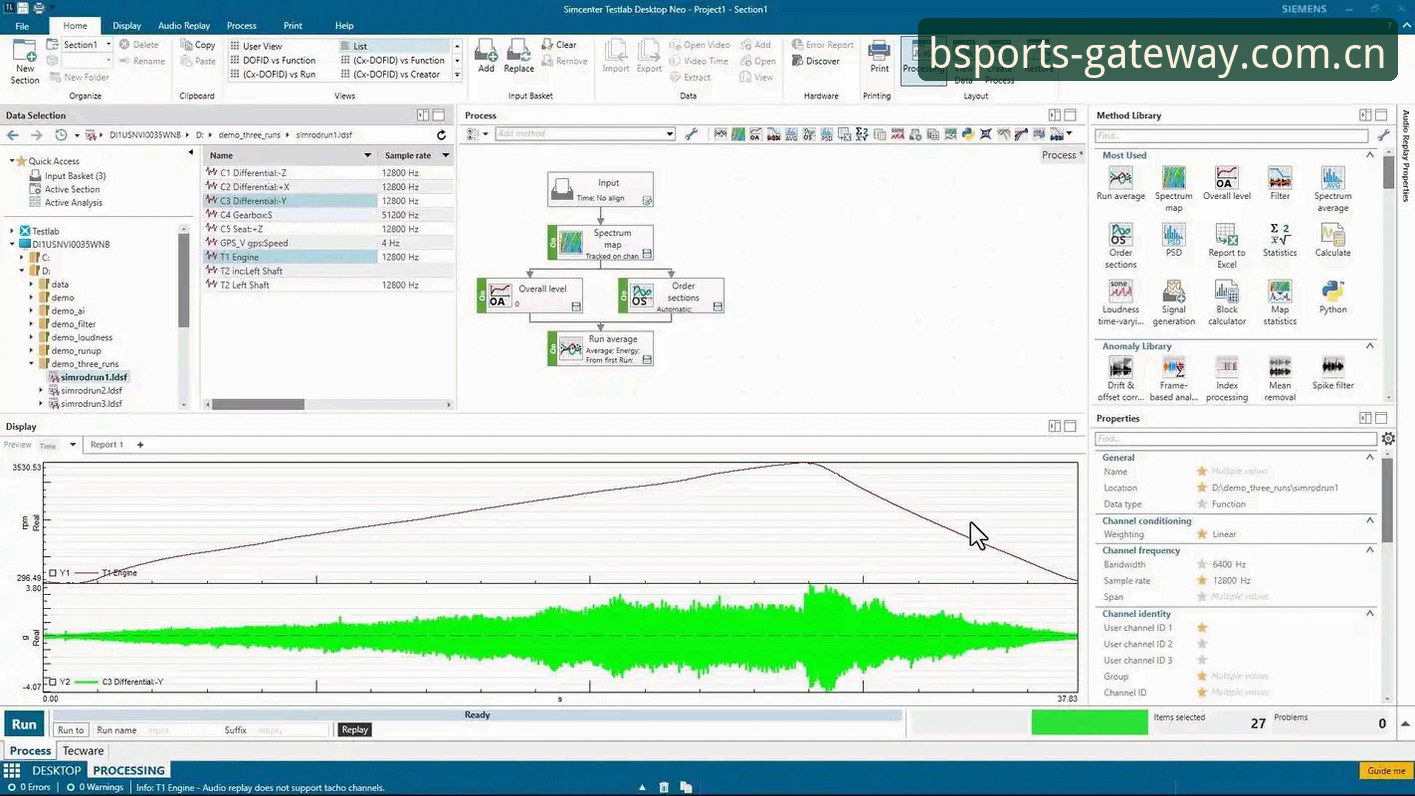The width and height of the screenshot is (1415, 796).
Task: Click the PSD method icon
Action: pos(1173,235)
